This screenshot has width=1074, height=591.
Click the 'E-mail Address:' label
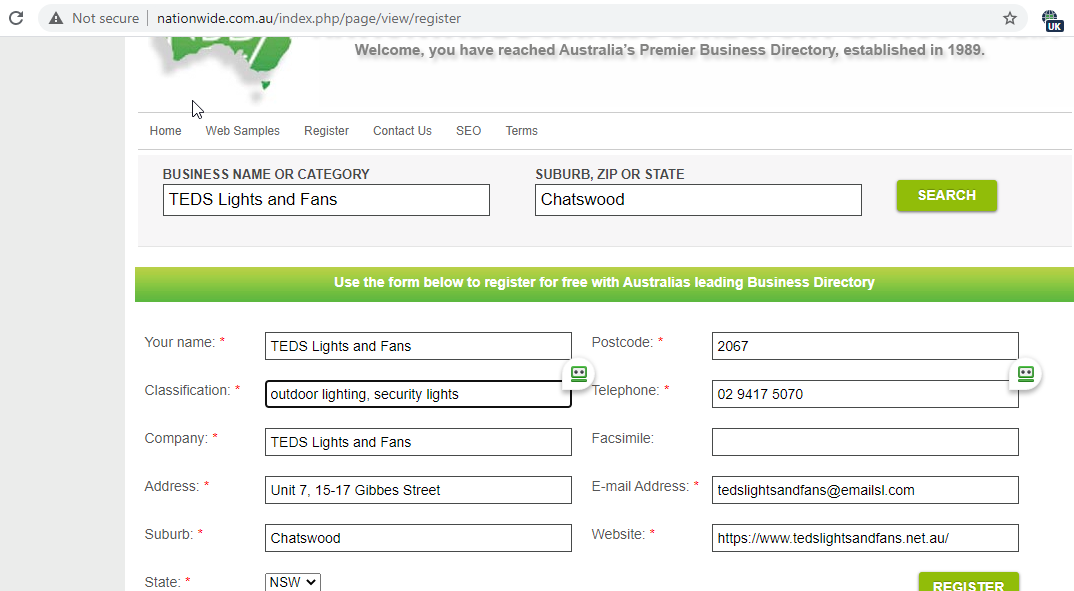pyautogui.click(x=640, y=486)
